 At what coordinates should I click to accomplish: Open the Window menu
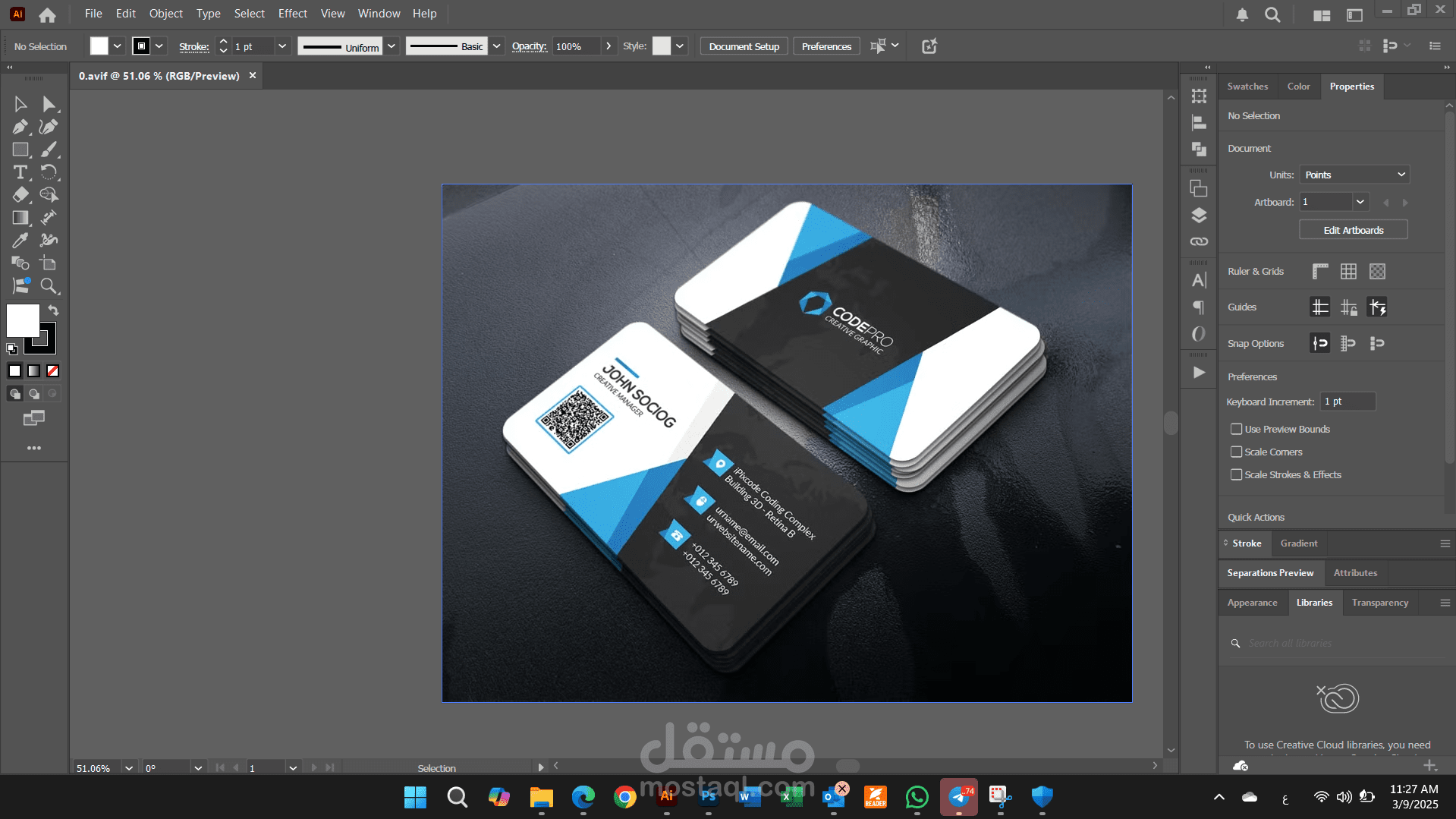(379, 14)
